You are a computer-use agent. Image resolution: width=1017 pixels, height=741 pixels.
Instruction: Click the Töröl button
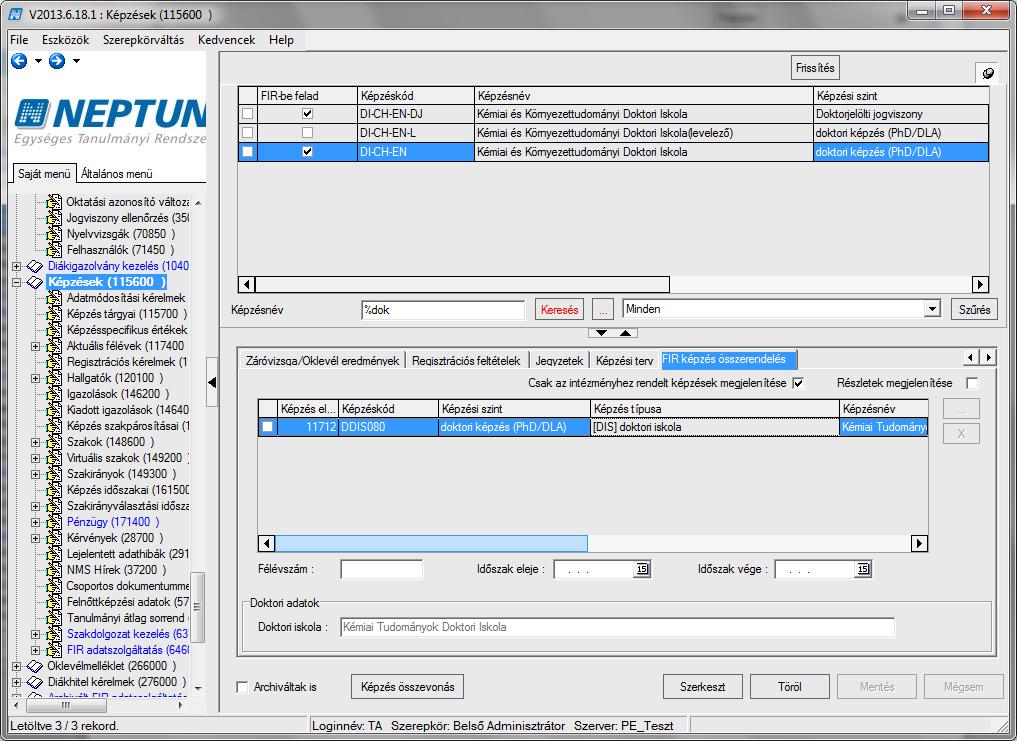click(x=789, y=686)
